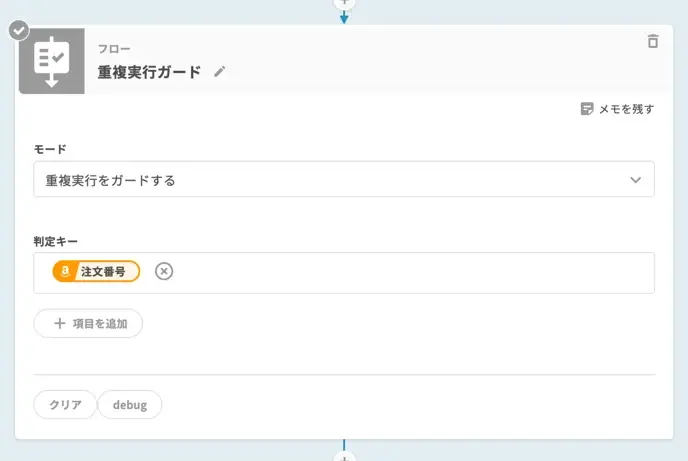Add a step using the top plus circle

click(x=343, y=3)
